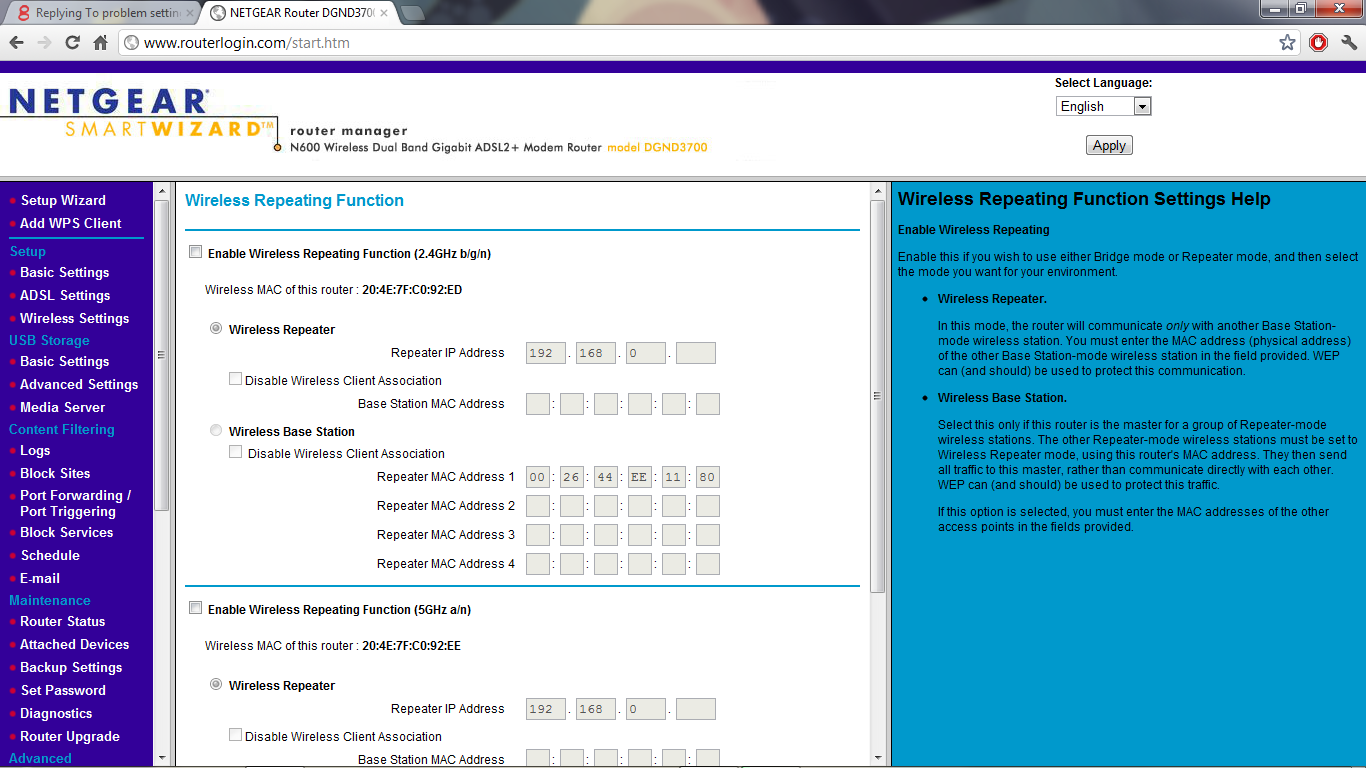1366x768 pixels.
Task: Open Backup Settings page
Action: (71, 667)
